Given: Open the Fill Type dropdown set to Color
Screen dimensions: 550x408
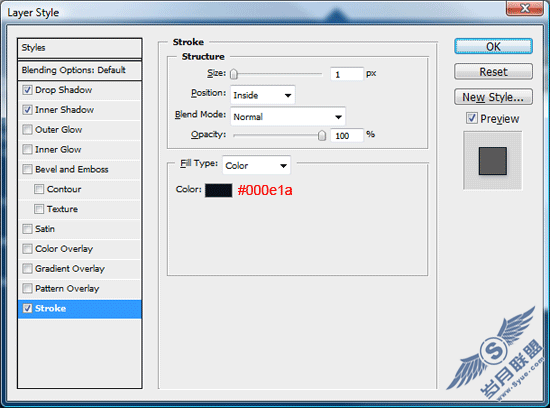Looking at the screenshot, I should pyautogui.click(x=256, y=165).
